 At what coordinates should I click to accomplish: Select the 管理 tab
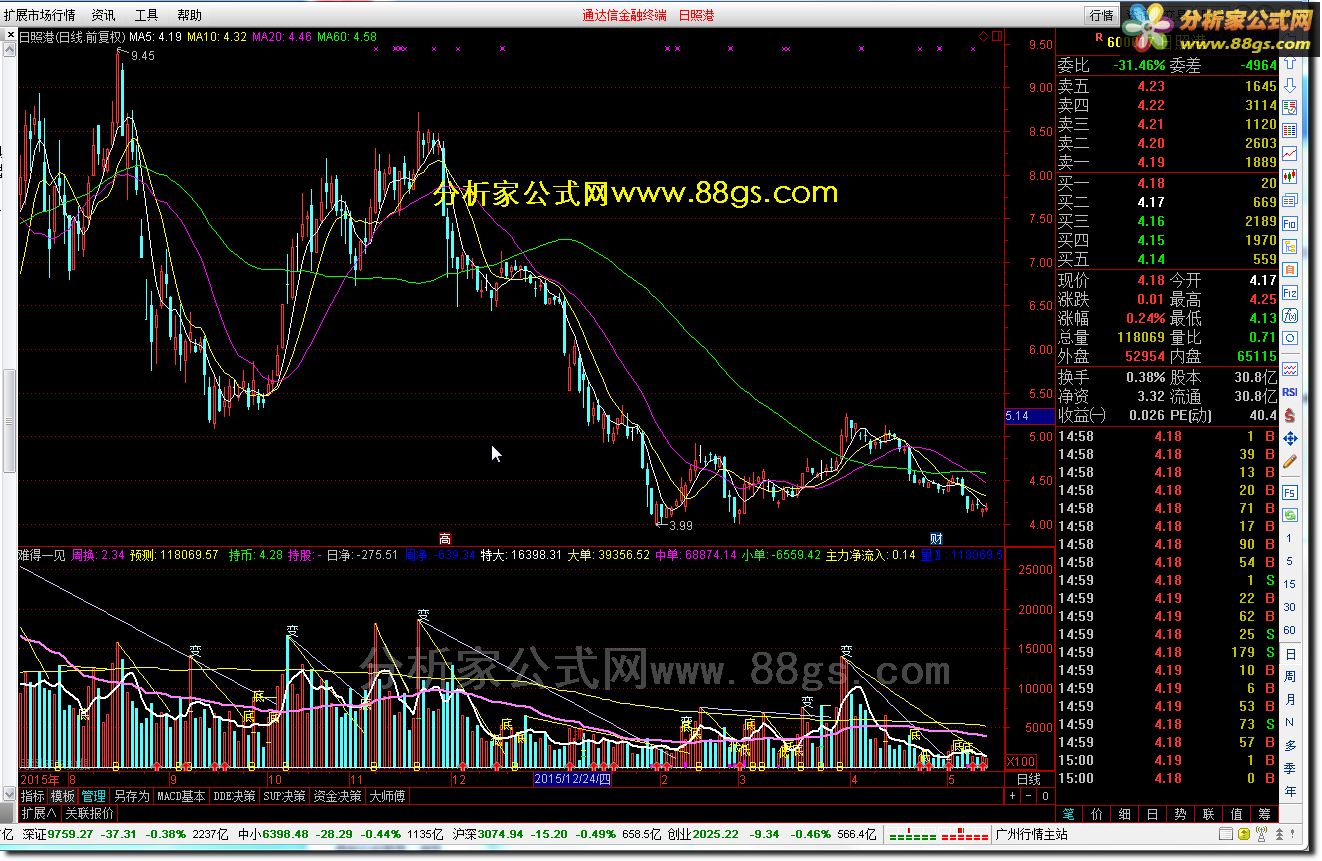93,796
